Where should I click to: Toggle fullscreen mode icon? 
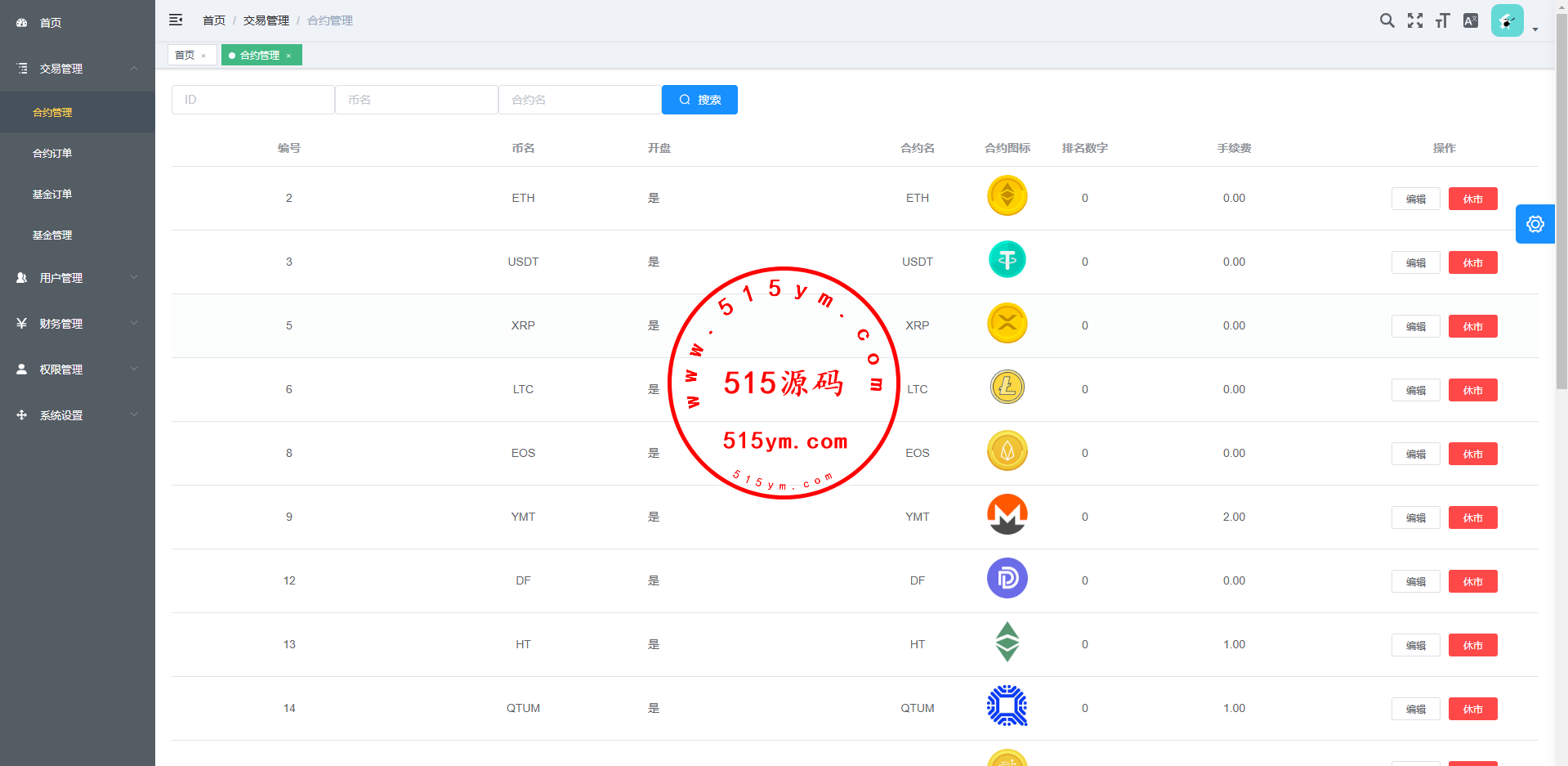click(x=1414, y=20)
